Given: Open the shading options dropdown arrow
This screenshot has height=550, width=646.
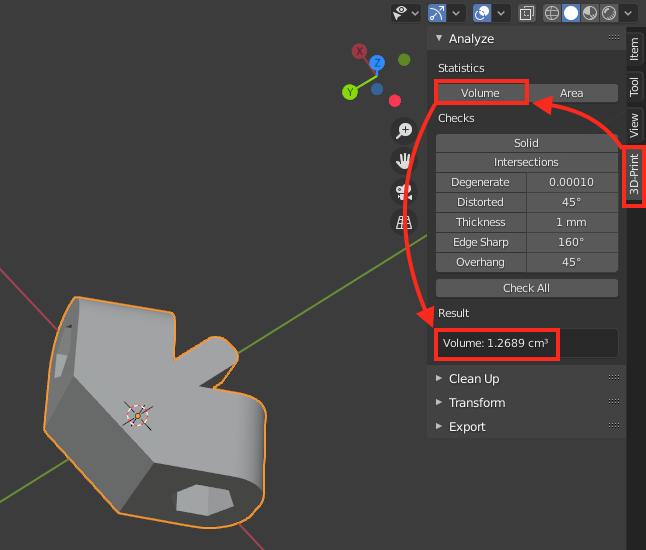Looking at the screenshot, I should tap(628, 13).
